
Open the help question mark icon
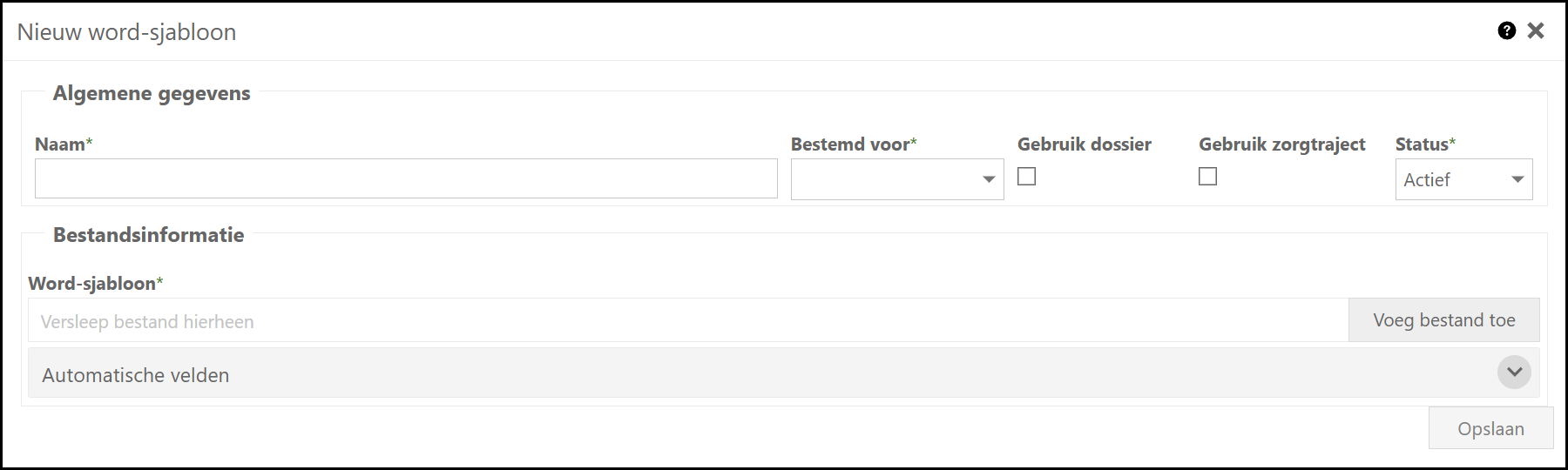pos(1506,30)
